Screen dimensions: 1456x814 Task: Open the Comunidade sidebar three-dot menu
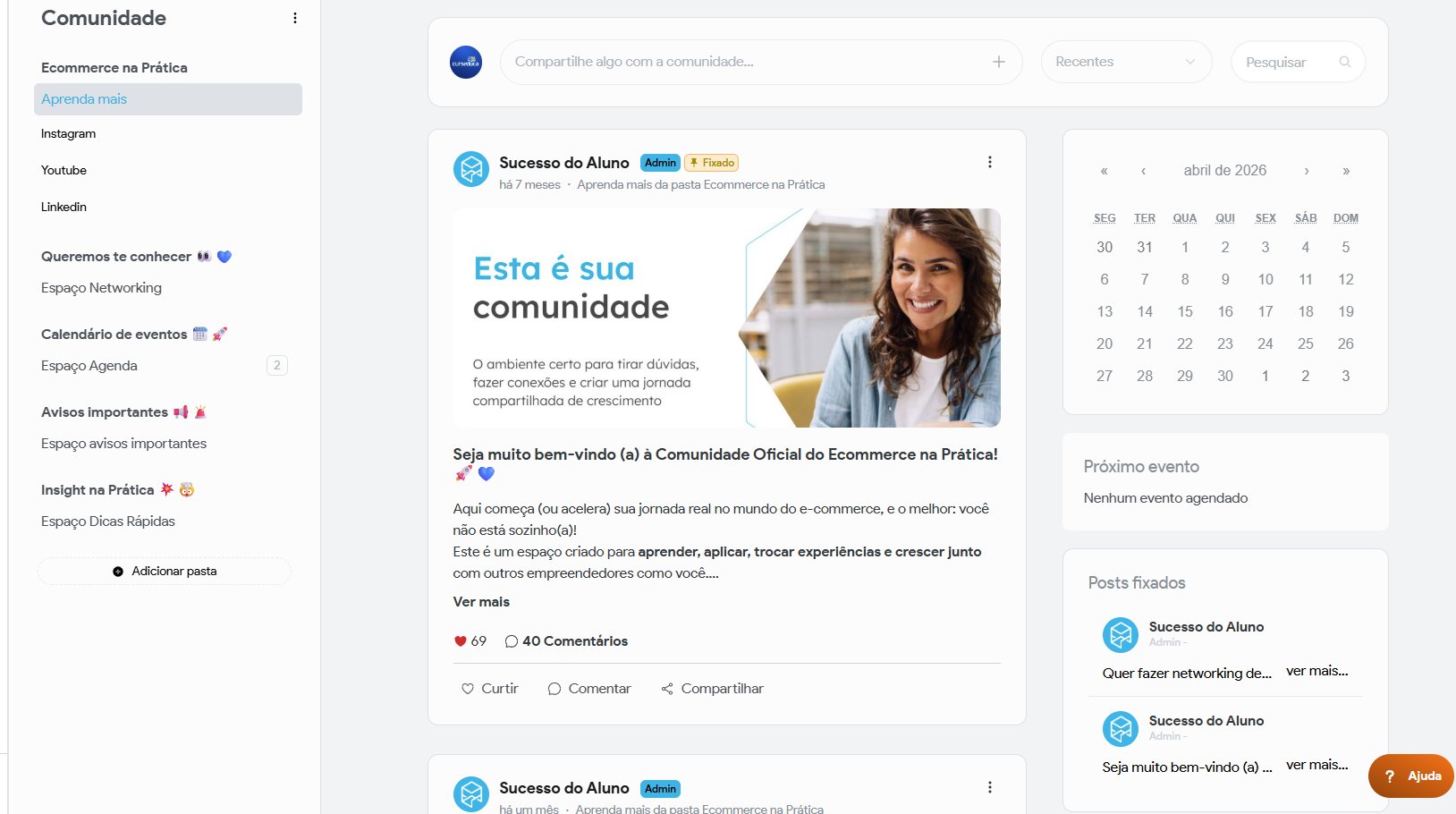coord(295,18)
